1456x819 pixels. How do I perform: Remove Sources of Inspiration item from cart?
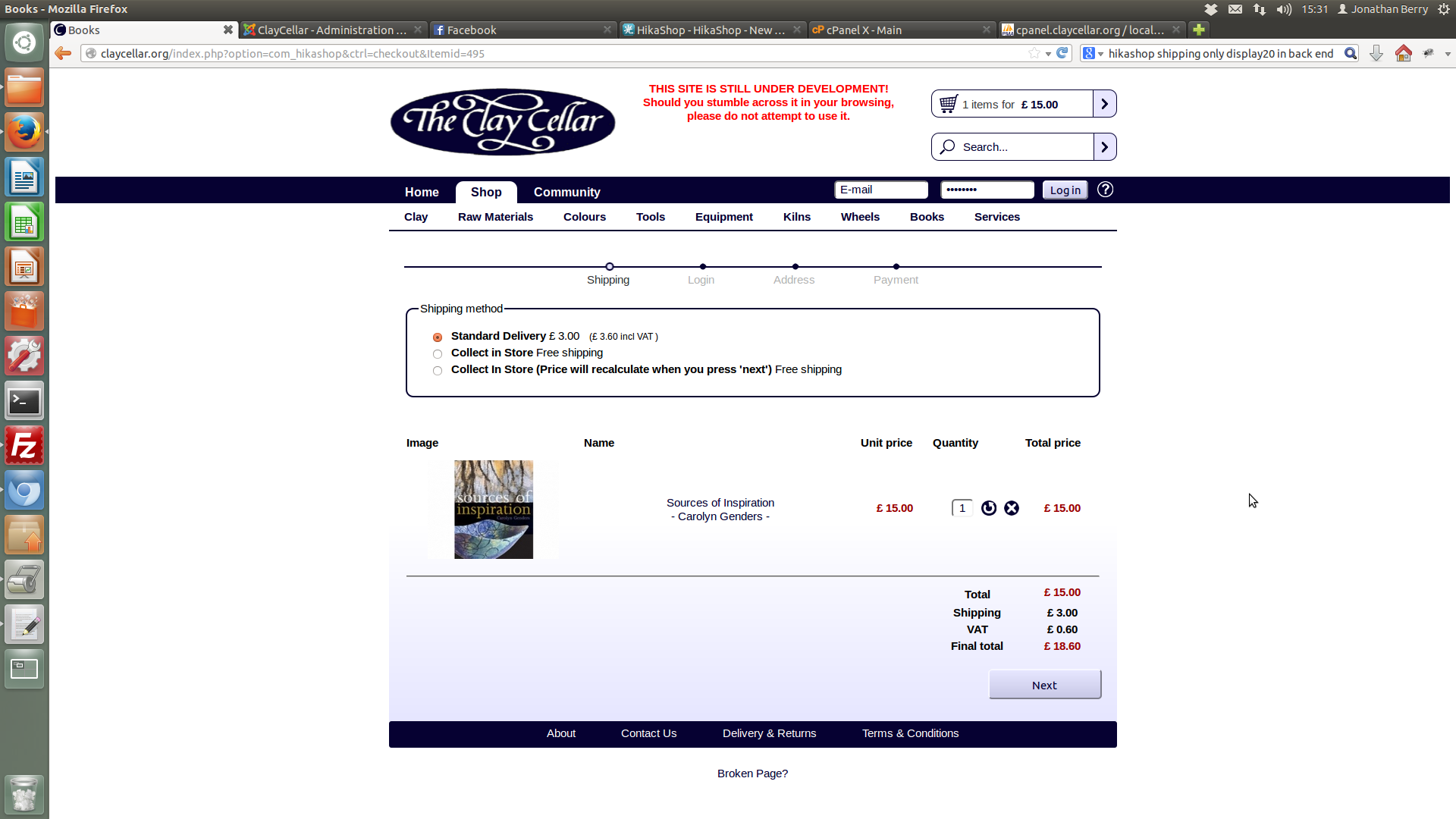pyautogui.click(x=1012, y=508)
